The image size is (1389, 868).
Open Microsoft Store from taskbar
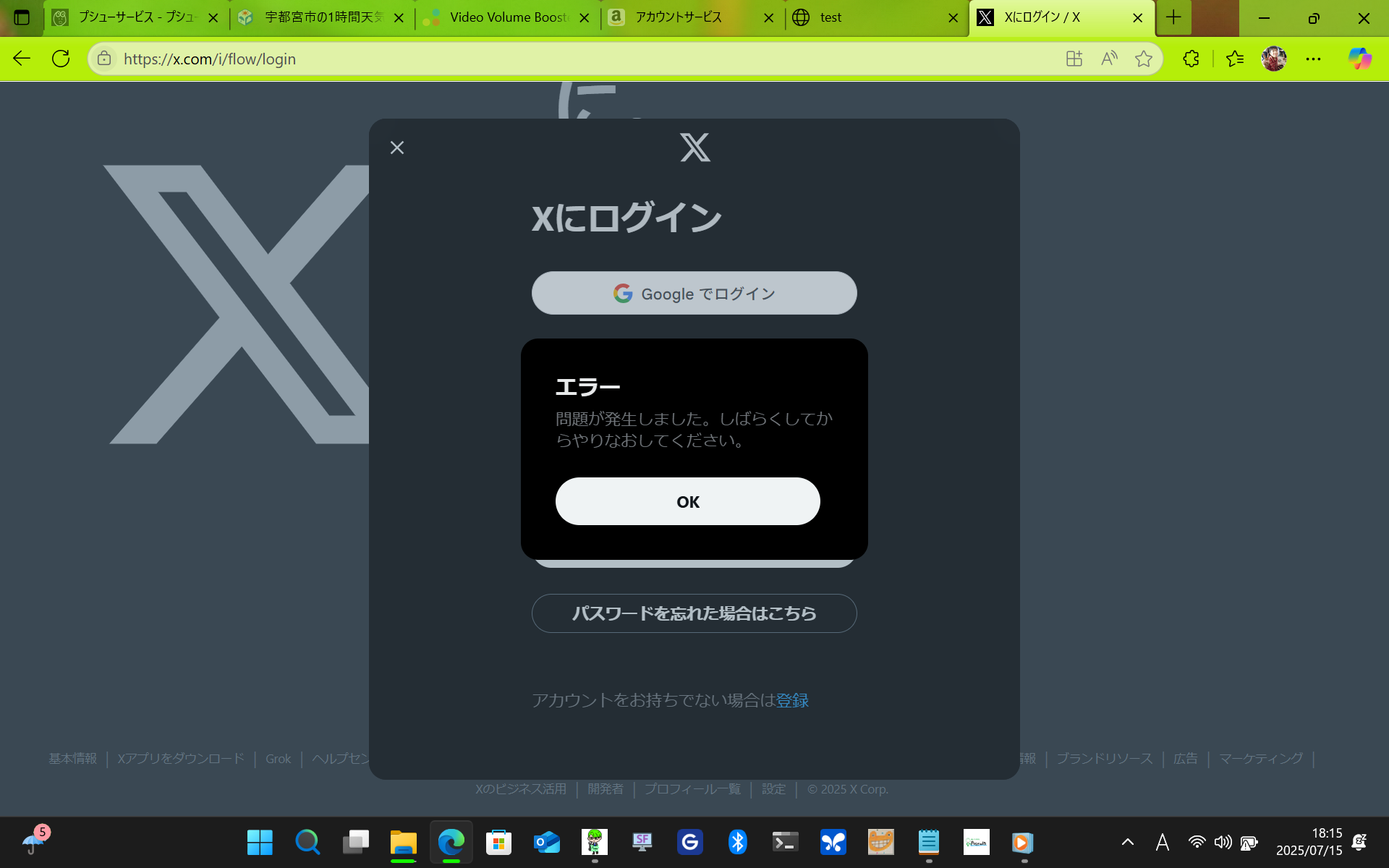[498, 842]
